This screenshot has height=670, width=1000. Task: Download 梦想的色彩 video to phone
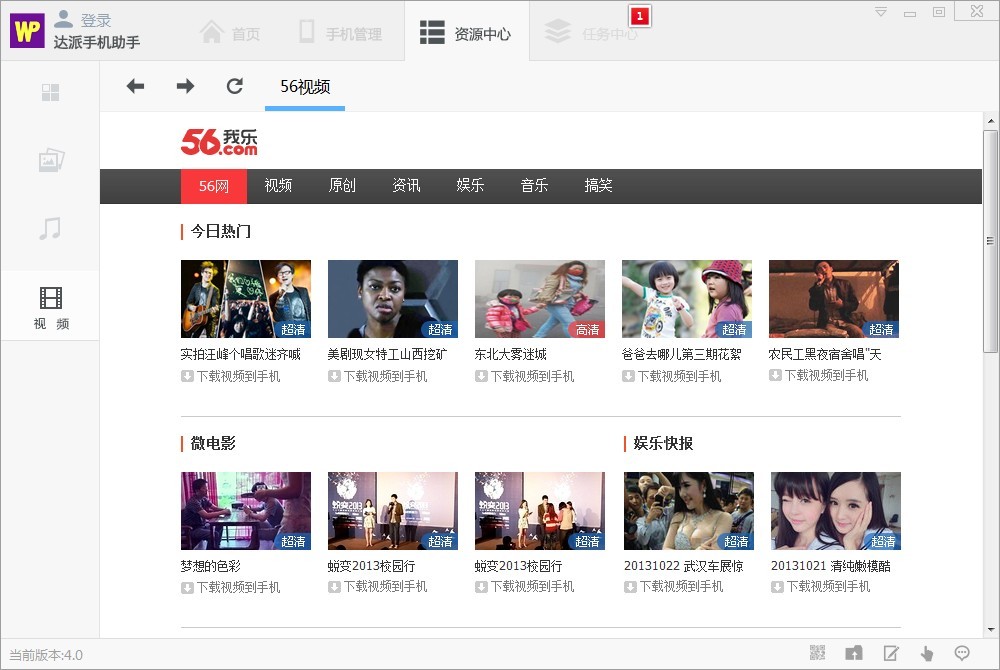(231, 587)
